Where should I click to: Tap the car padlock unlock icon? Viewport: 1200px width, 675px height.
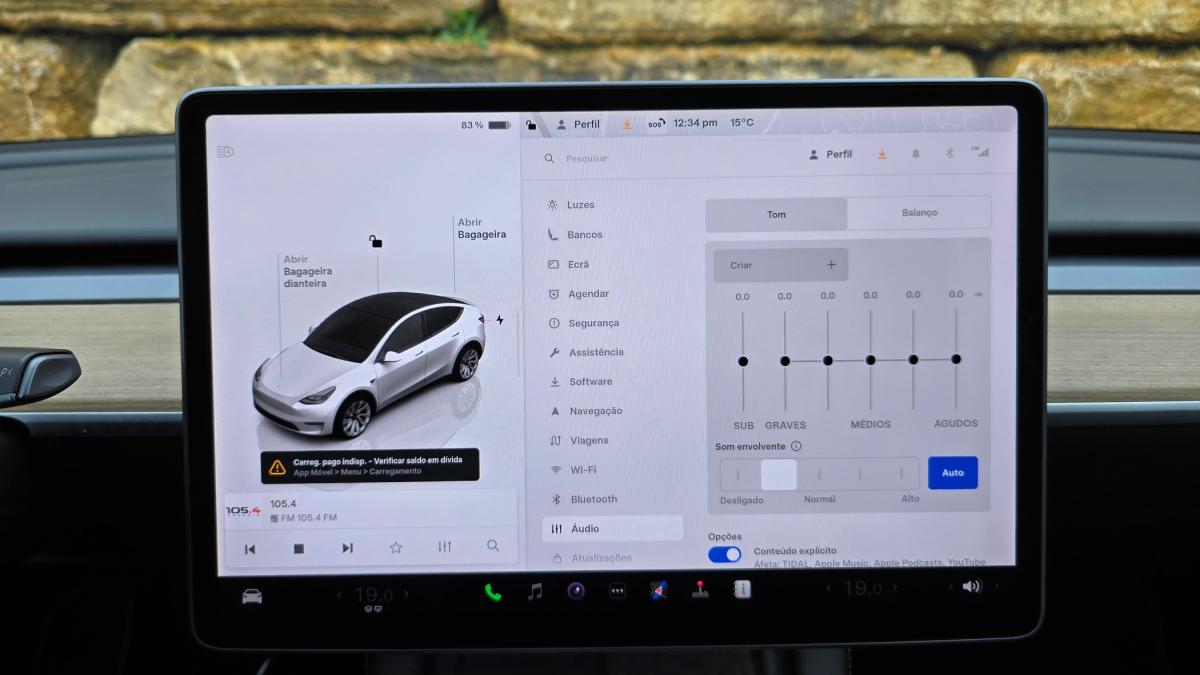pyautogui.click(x=375, y=241)
